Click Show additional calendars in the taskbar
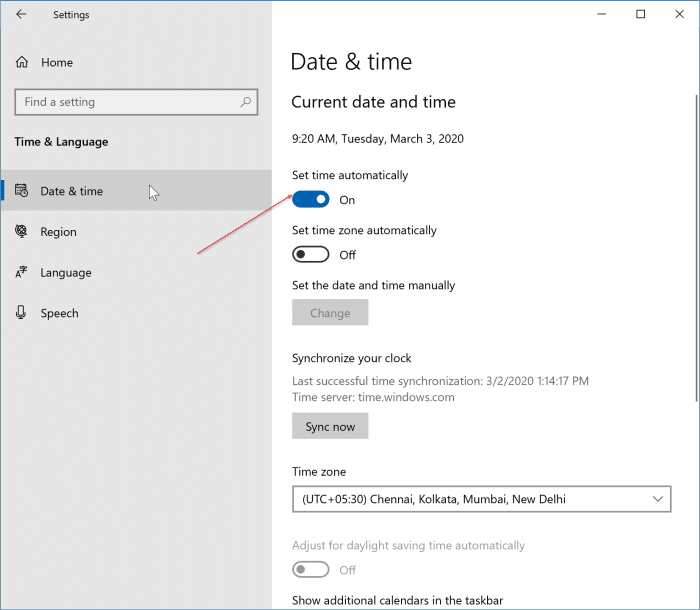Image resolution: width=700 pixels, height=610 pixels. click(x=397, y=601)
